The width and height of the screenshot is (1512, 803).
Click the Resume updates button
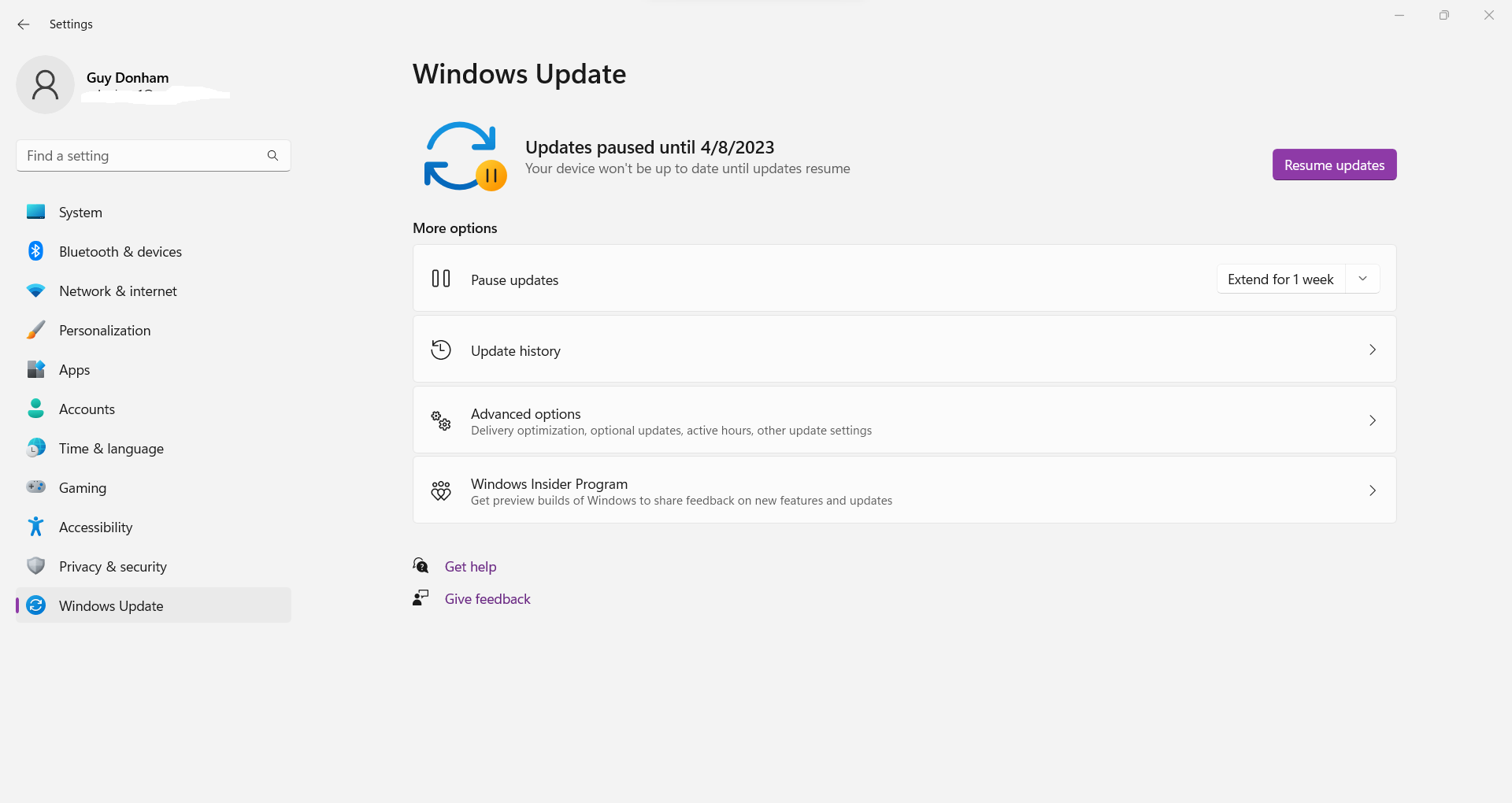click(x=1334, y=165)
